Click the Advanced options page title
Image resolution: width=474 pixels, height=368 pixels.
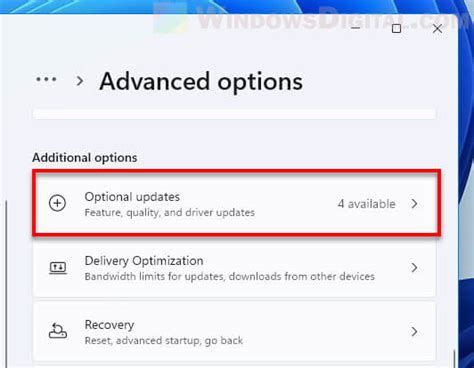coord(201,82)
